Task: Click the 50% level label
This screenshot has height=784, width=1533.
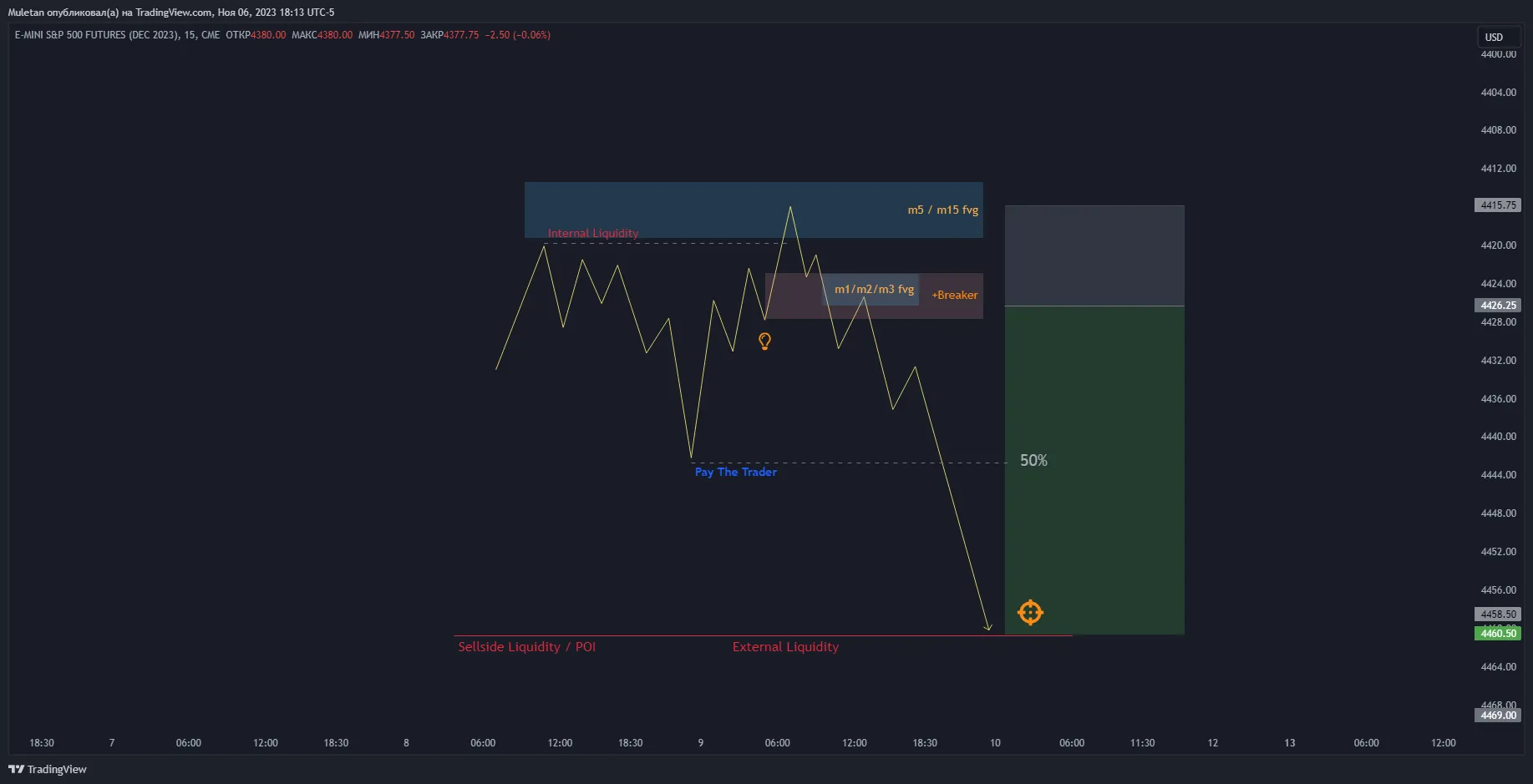Action: pyautogui.click(x=1033, y=461)
